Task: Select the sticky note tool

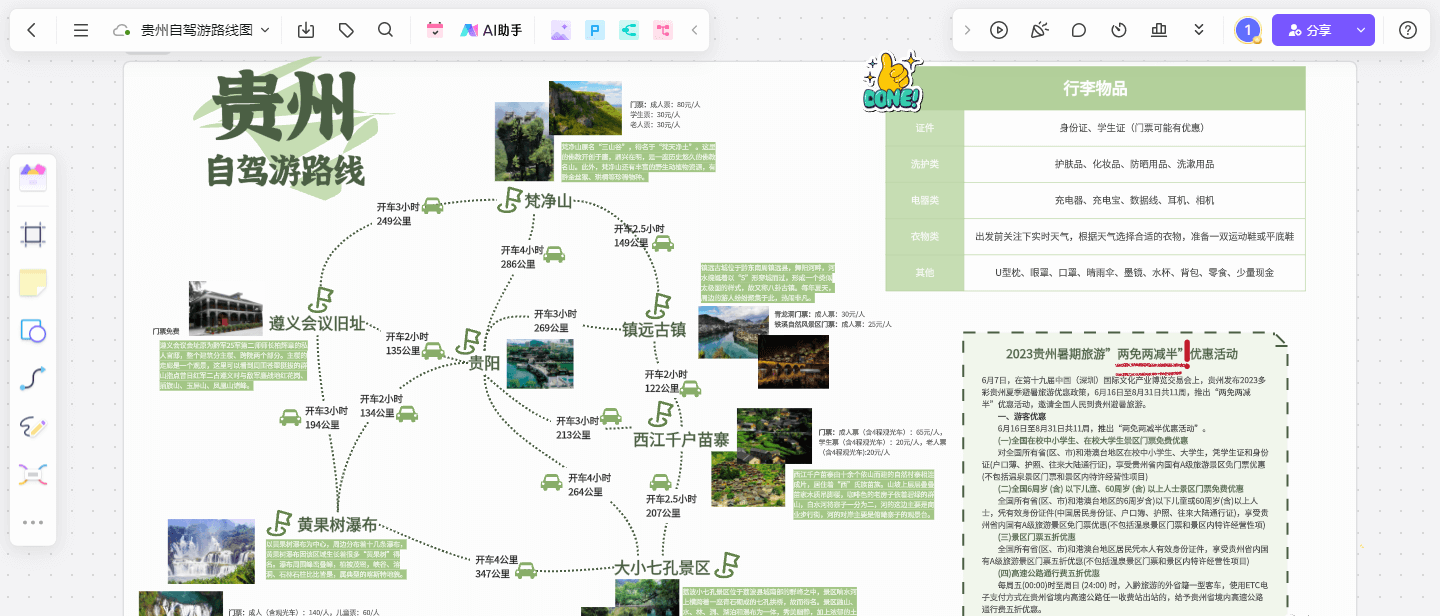Action: coord(33,283)
